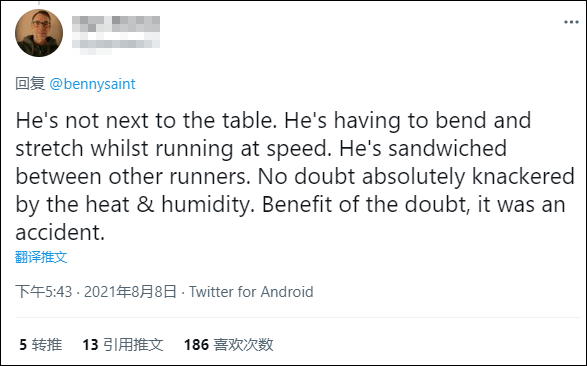This screenshot has width=587, height=366.
Task: Click the blurred username handle
Action: pyautogui.click(x=116, y=40)
